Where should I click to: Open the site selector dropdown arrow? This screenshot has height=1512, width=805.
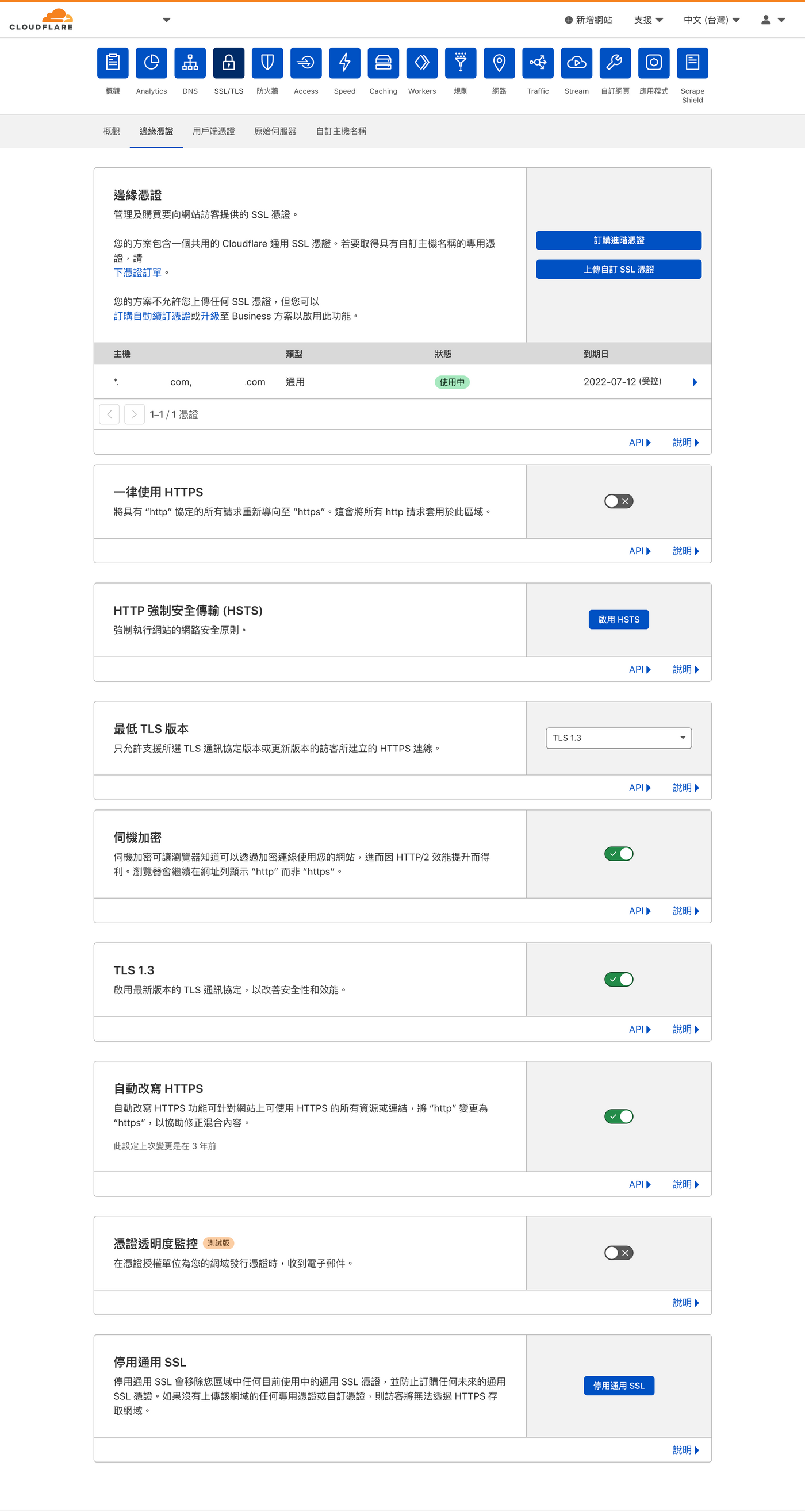167,20
